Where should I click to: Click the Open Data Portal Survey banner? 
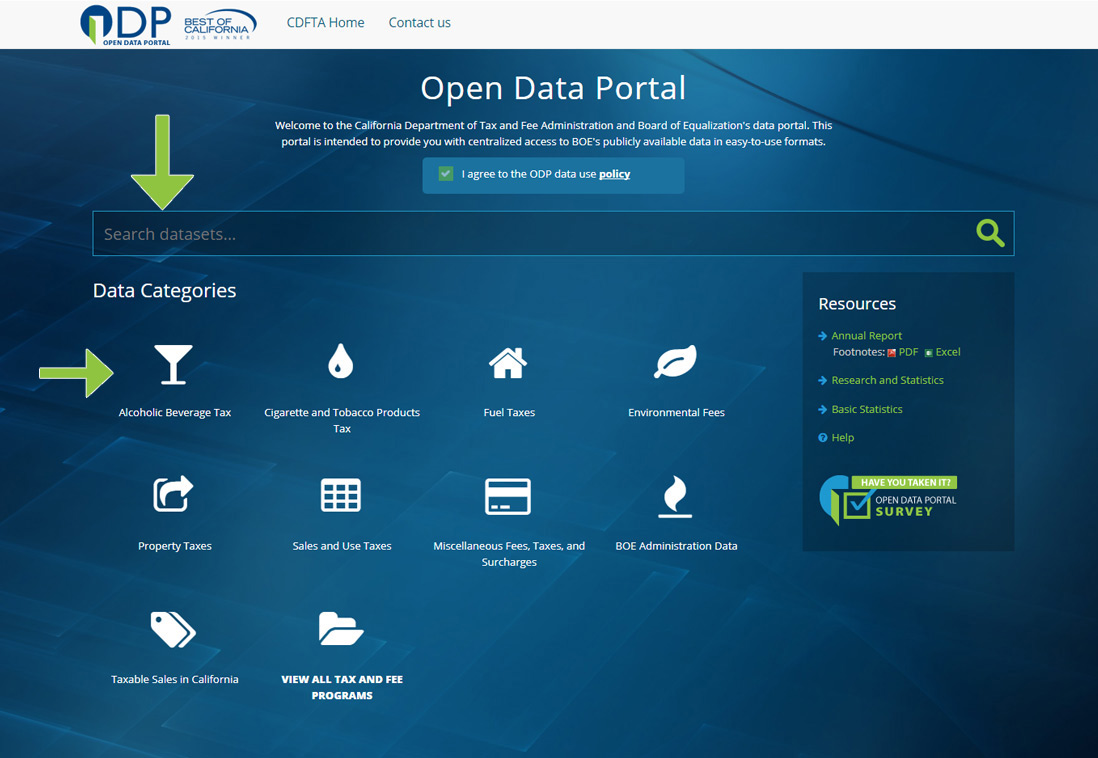[x=888, y=499]
